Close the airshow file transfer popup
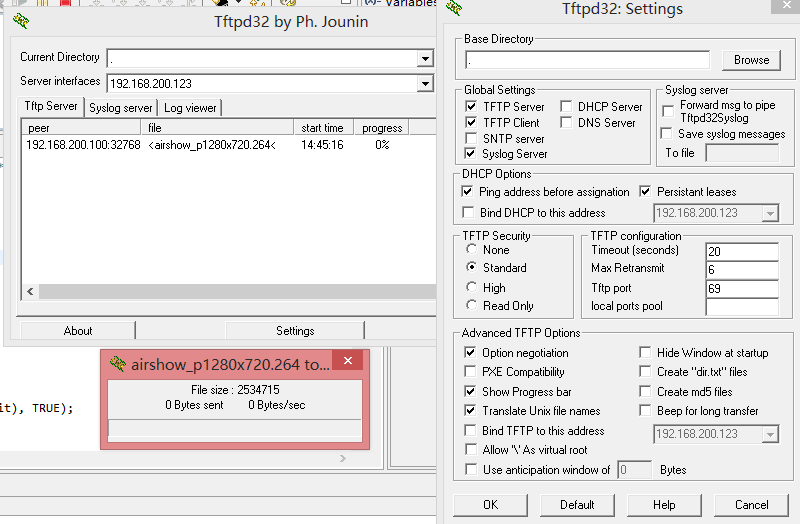The height and width of the screenshot is (524, 800). pos(348,361)
